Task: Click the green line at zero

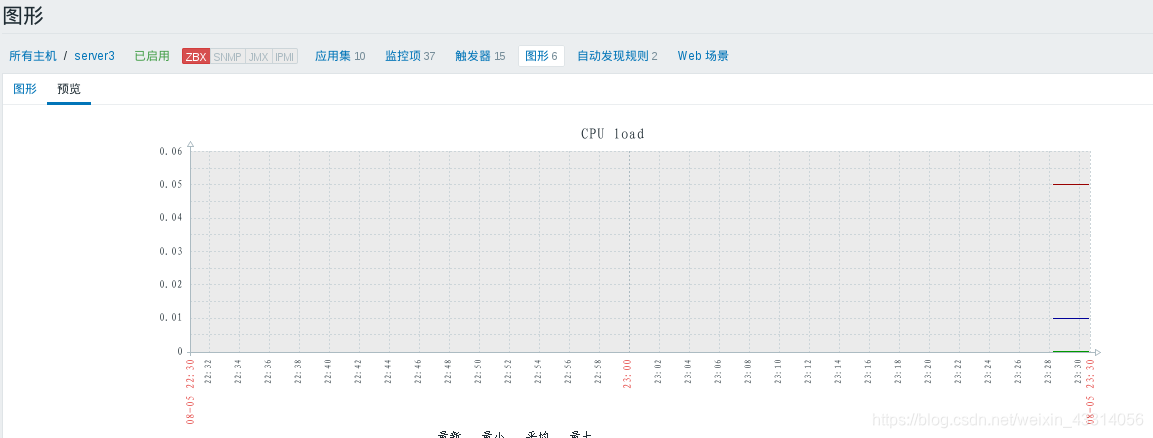Action: pyautogui.click(x=1071, y=351)
